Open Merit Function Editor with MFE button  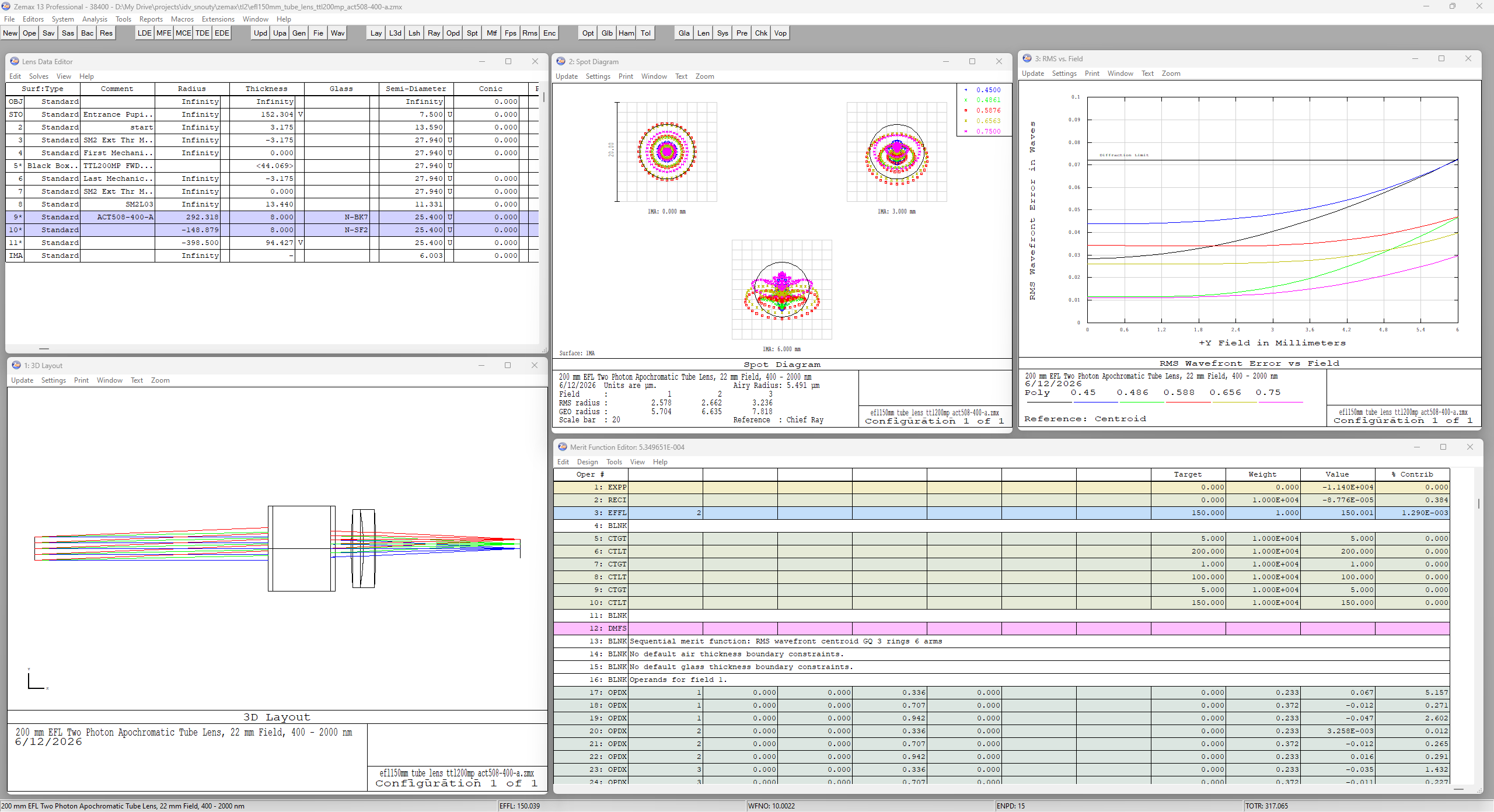[x=163, y=33]
